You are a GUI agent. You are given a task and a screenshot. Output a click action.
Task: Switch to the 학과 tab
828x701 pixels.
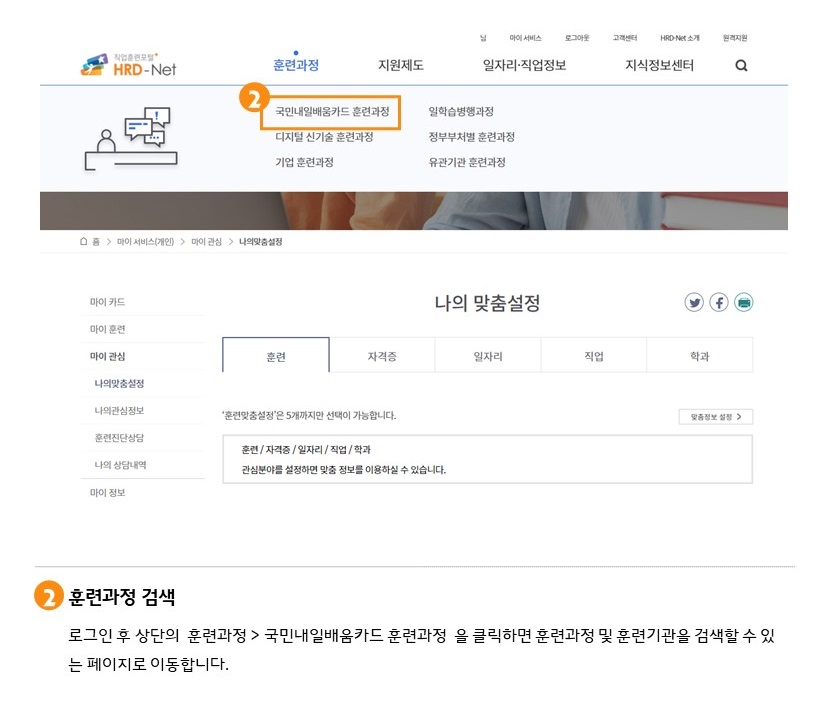click(x=699, y=356)
